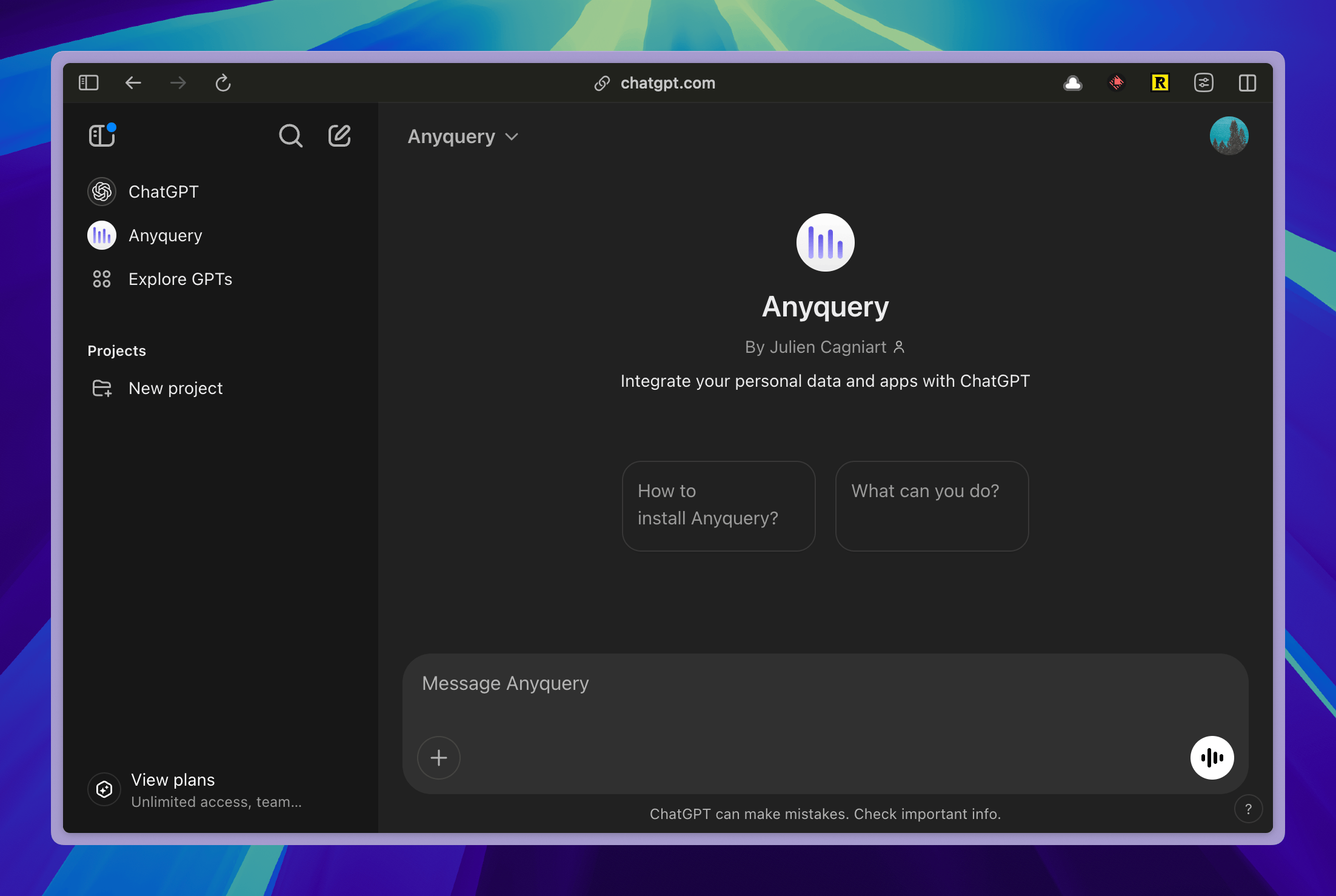Image resolution: width=1336 pixels, height=896 pixels.
Task: Go forward with the forward arrow
Action: tap(178, 82)
